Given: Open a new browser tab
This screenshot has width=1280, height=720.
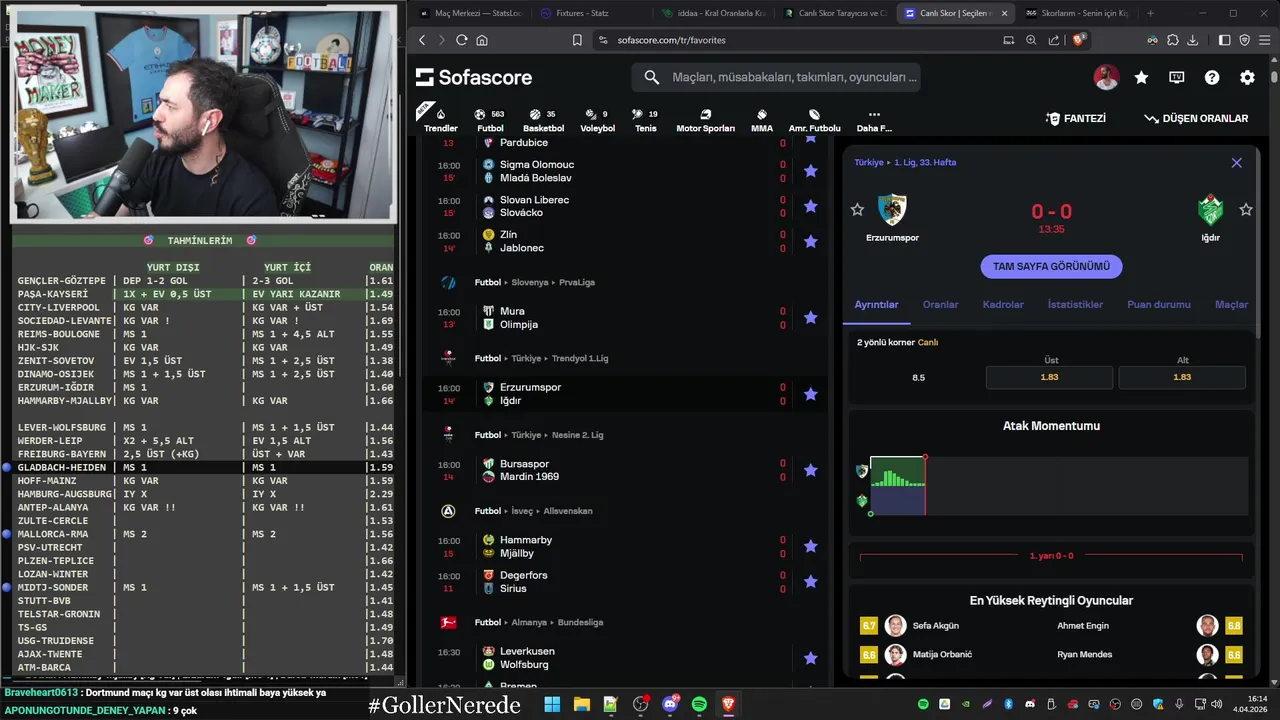Looking at the screenshot, I should pos(1150,13).
